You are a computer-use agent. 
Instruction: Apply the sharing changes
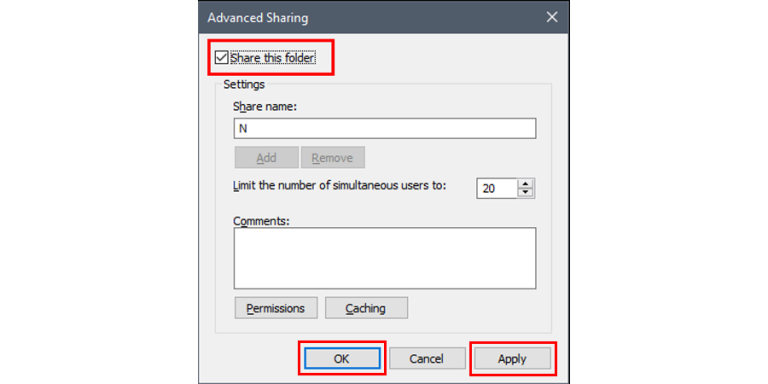pyautogui.click(x=512, y=359)
